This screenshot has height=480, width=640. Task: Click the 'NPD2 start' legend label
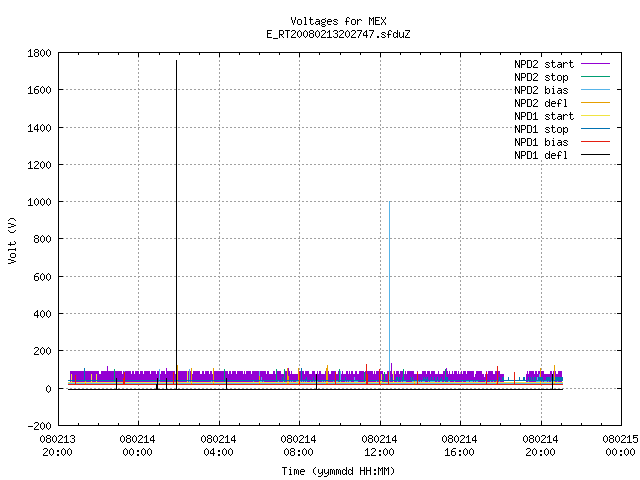point(544,64)
